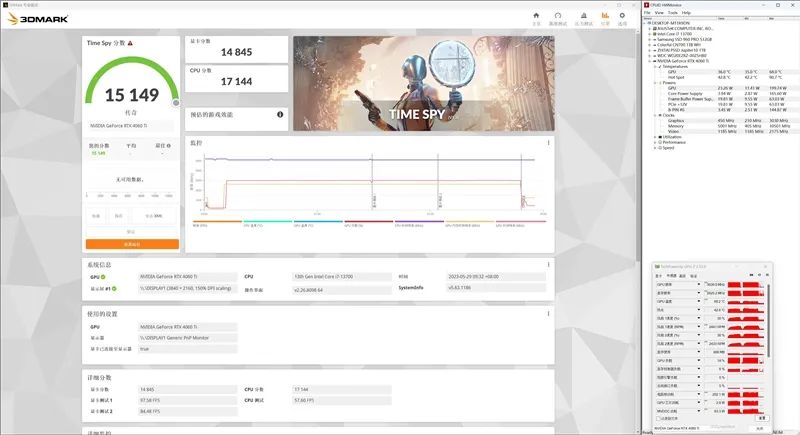
Task: Click the orange button below the score panel
Action: pos(132,244)
